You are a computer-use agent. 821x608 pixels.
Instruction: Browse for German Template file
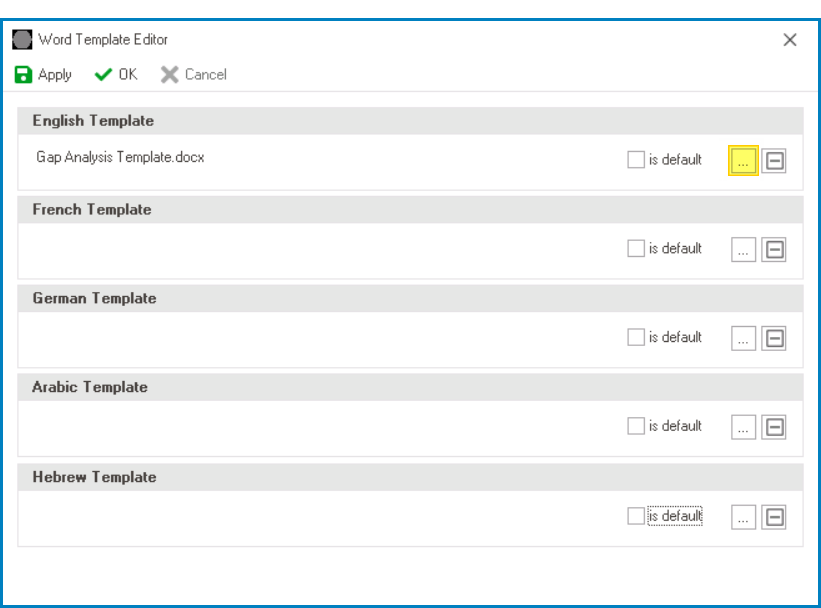pos(742,338)
